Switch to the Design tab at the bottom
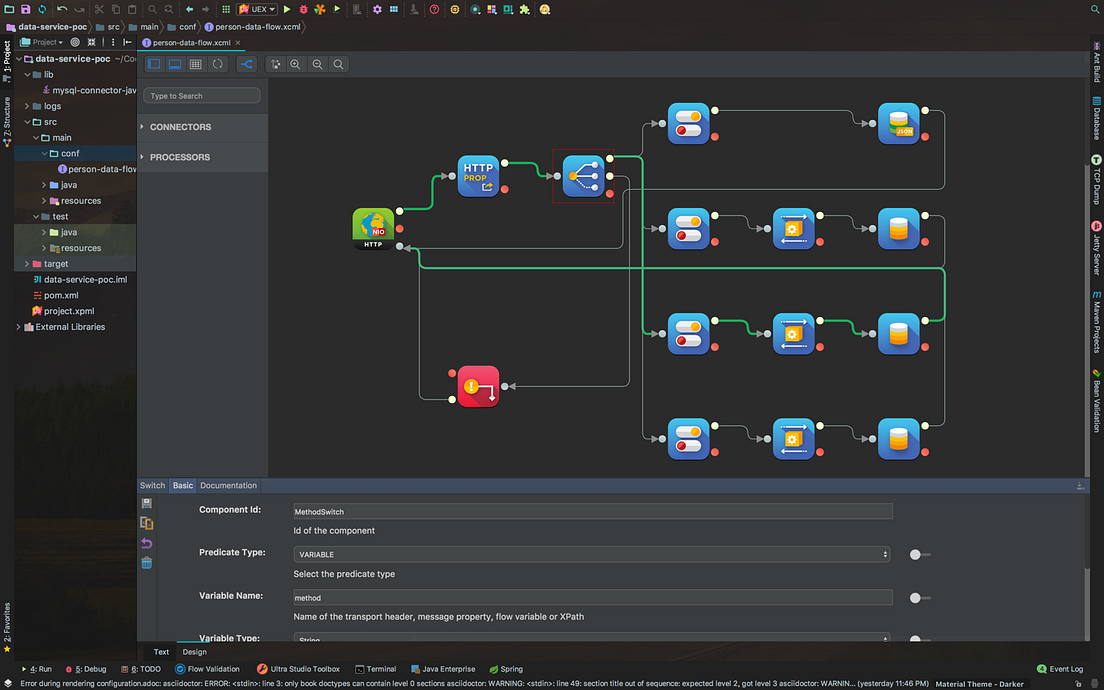 click(x=193, y=651)
